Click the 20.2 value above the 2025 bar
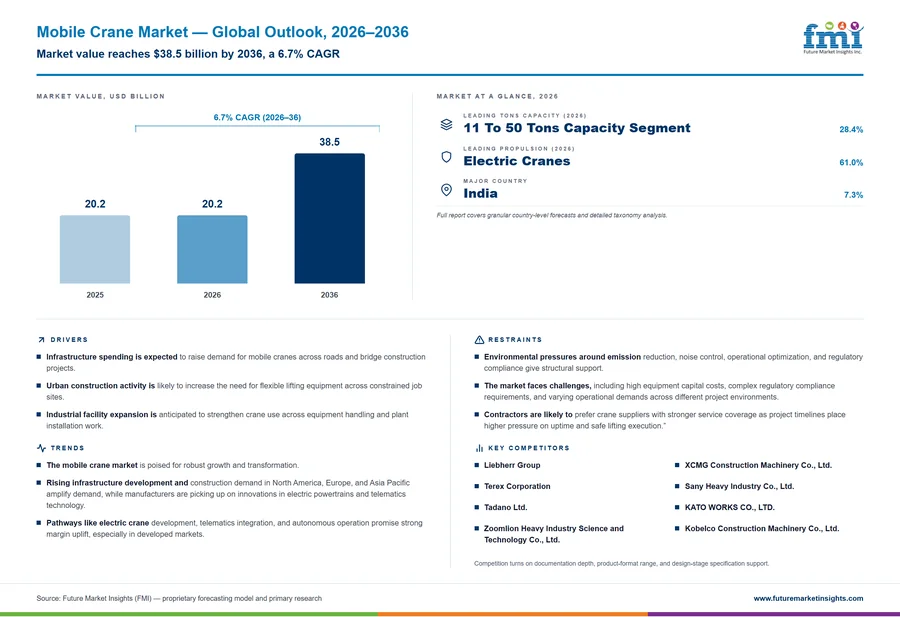Image resolution: width=900 pixels, height=617 pixels. click(95, 204)
